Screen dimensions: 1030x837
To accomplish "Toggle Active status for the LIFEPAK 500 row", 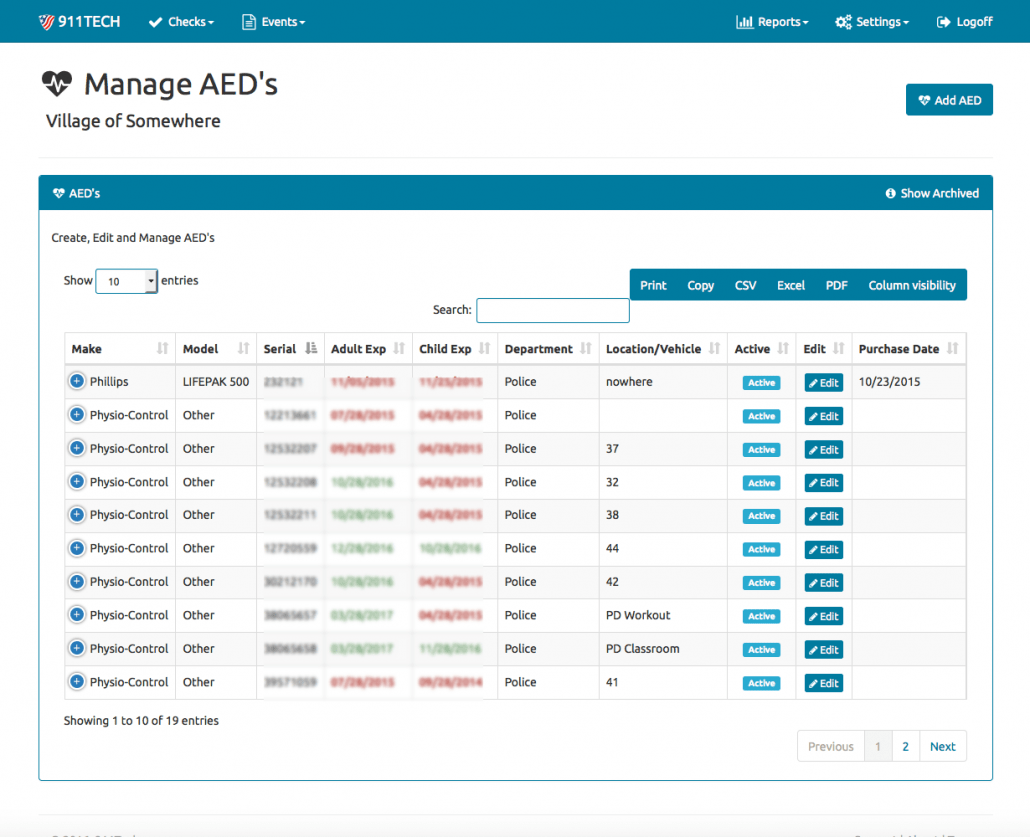I will (761, 382).
